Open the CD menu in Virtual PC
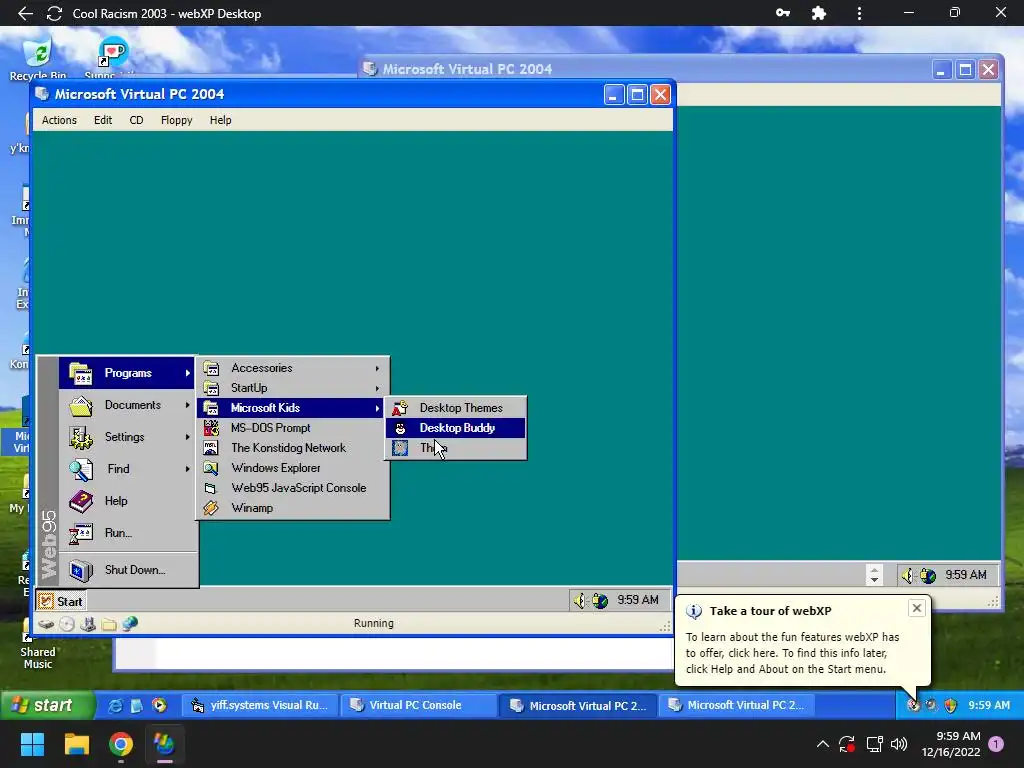The height and width of the screenshot is (768, 1024). tap(136, 120)
